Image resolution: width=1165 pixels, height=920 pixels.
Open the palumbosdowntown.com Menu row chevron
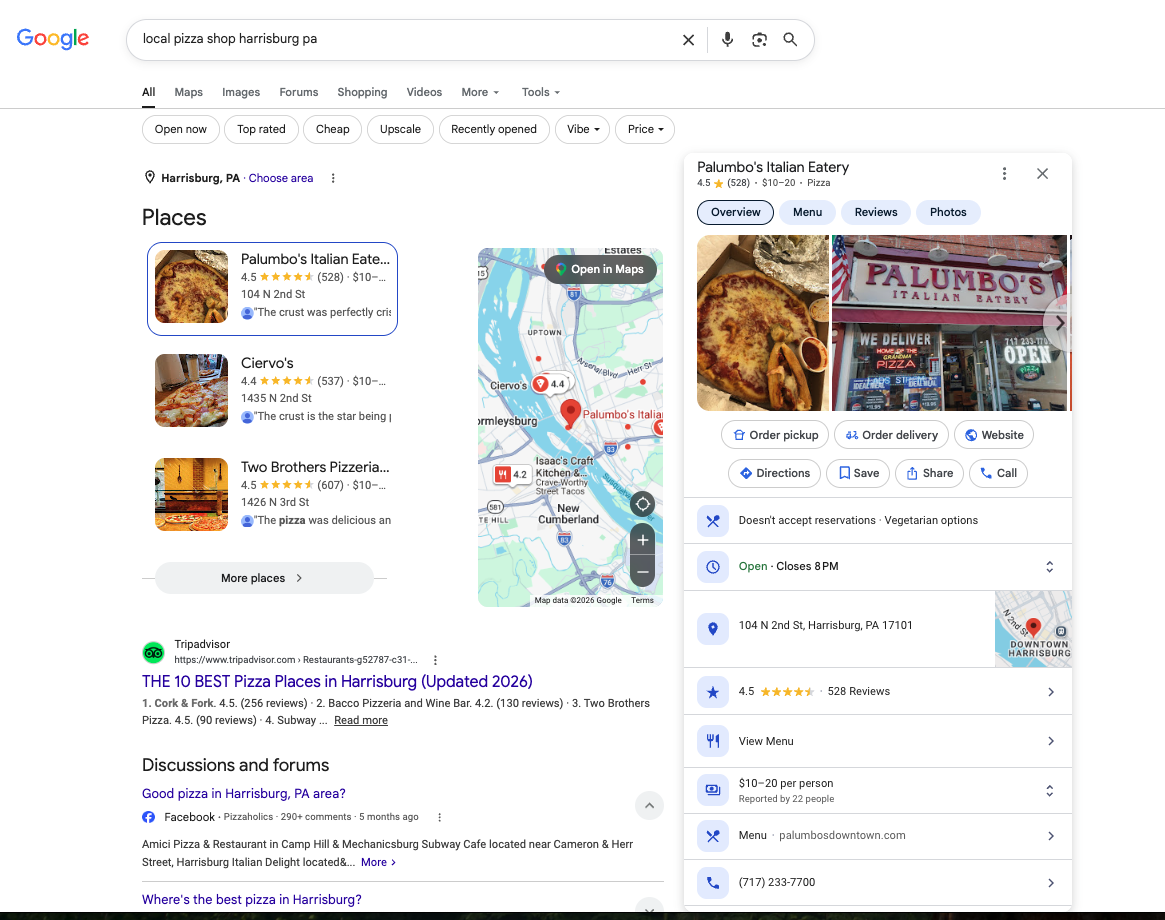(x=1051, y=836)
